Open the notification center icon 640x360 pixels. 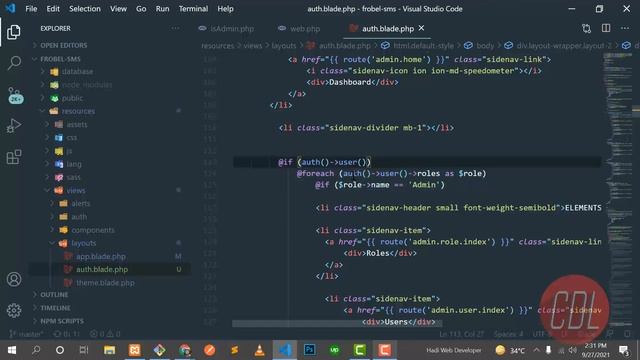tap(623, 350)
